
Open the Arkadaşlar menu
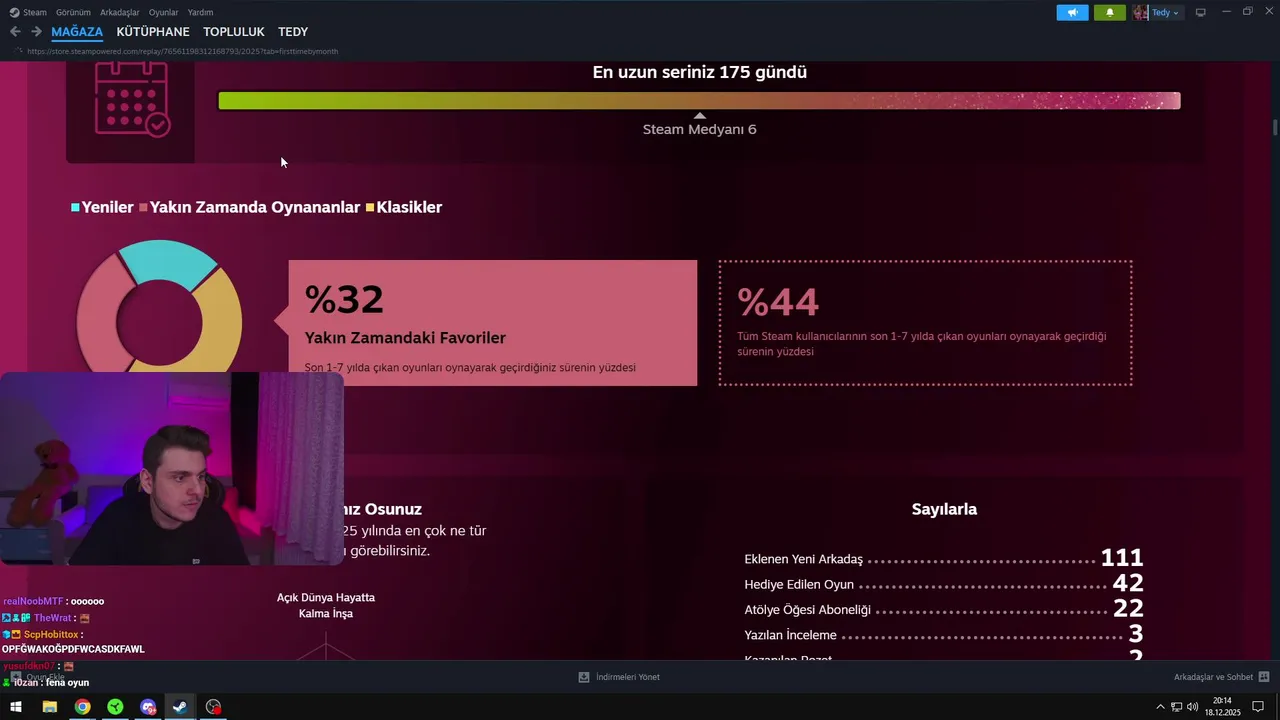pyautogui.click(x=120, y=12)
